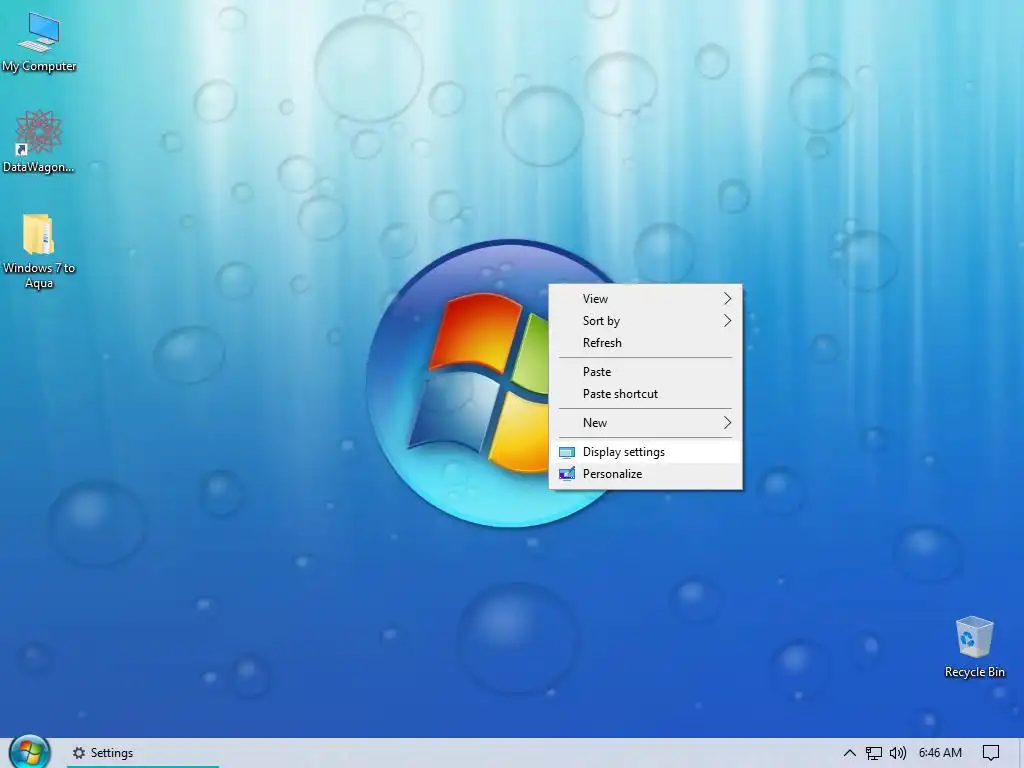Expand the New submenu
Viewport: 1024px width, 768px height.
pos(645,423)
